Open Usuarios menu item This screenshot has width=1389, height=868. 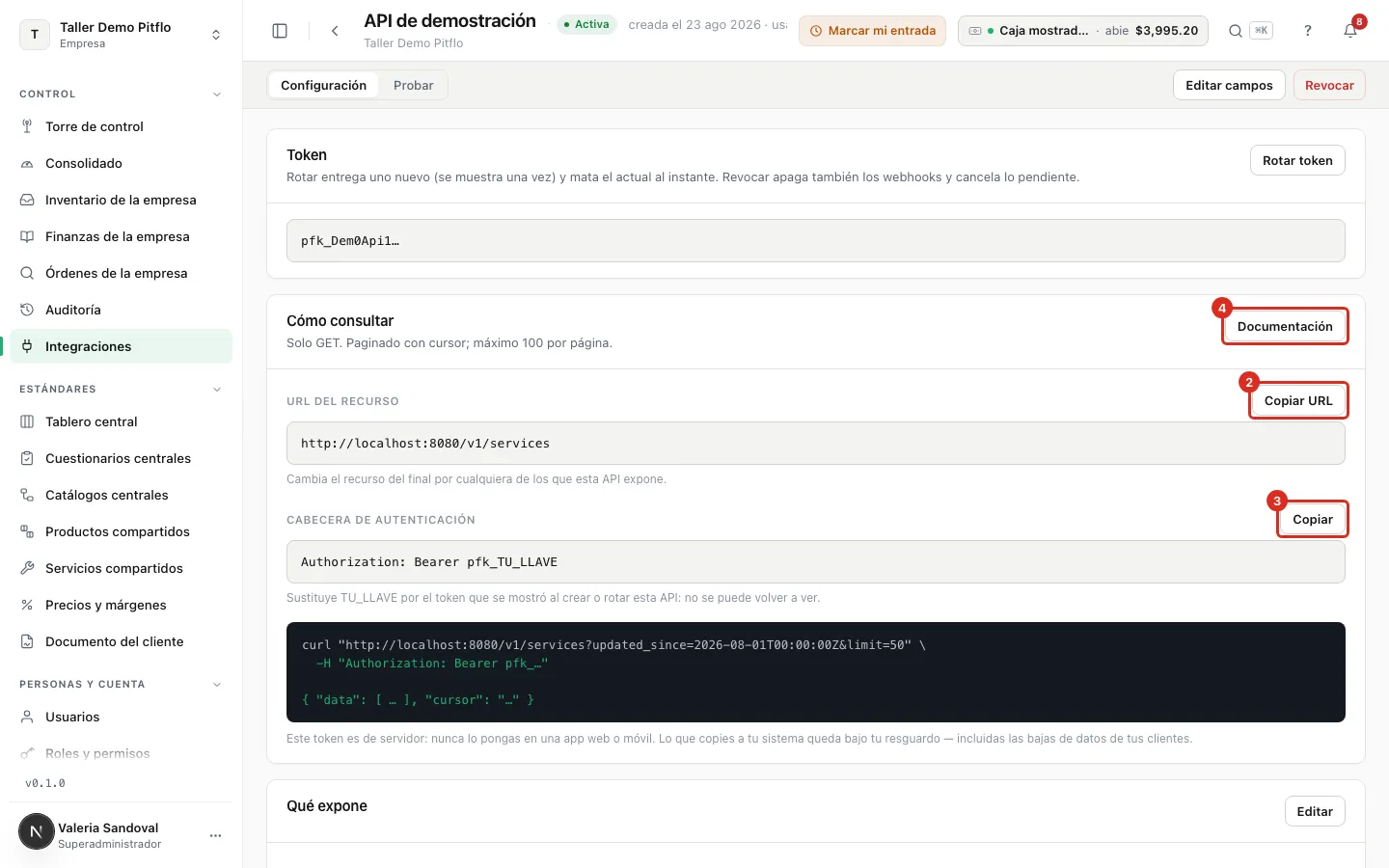coord(122,717)
